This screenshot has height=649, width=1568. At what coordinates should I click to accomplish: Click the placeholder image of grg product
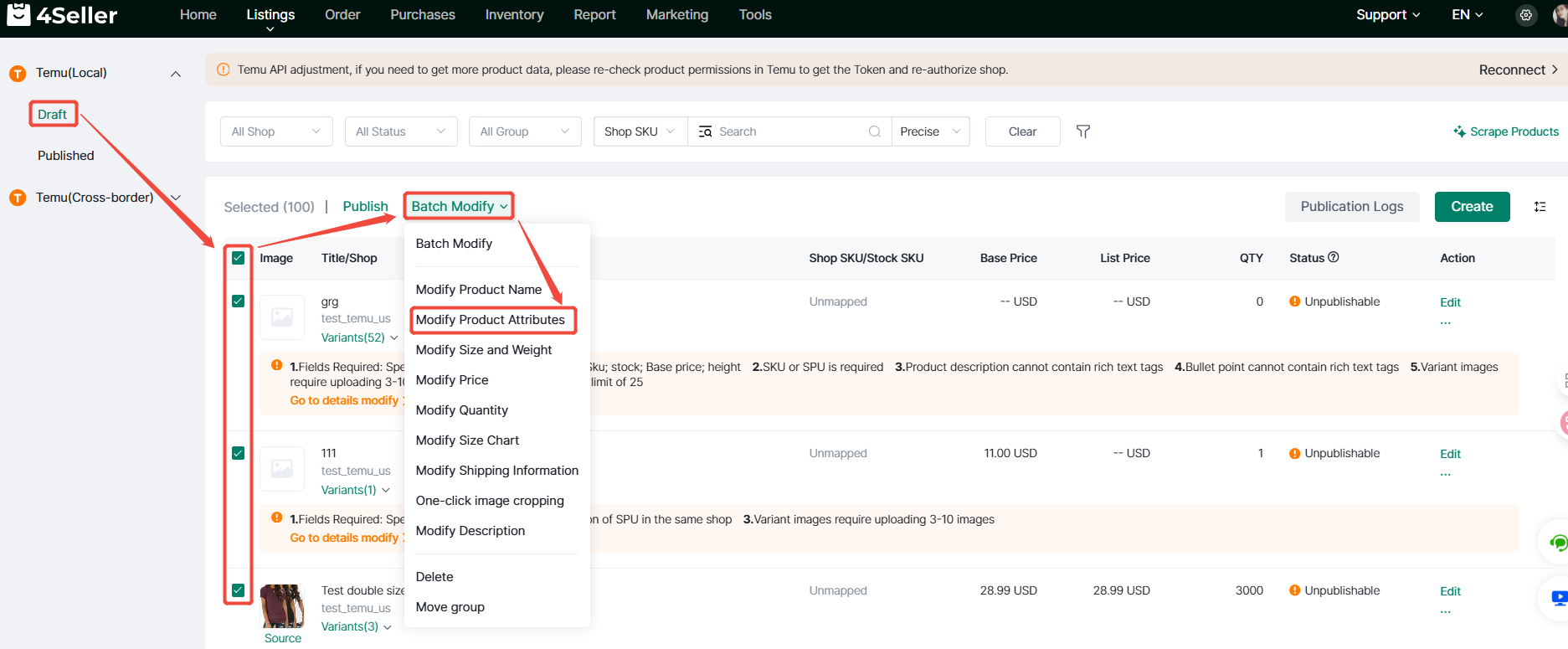pos(282,317)
